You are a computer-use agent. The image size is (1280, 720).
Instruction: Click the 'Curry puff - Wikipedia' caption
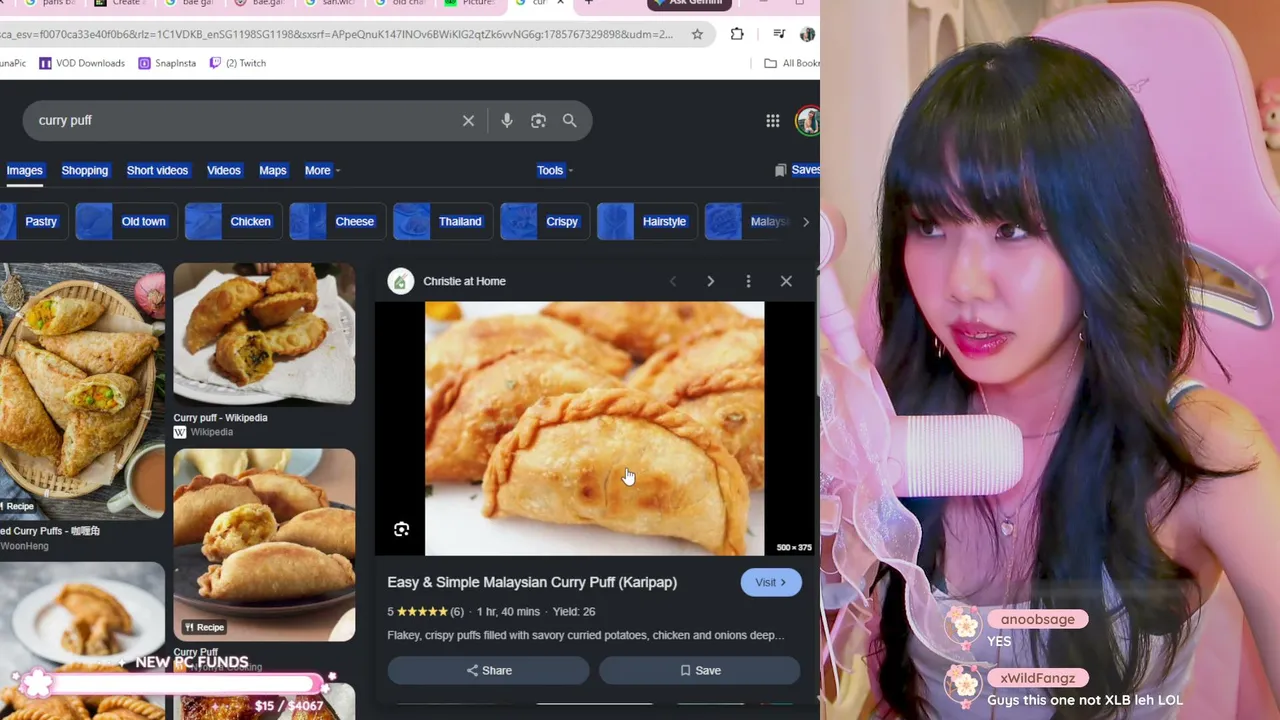click(220, 418)
